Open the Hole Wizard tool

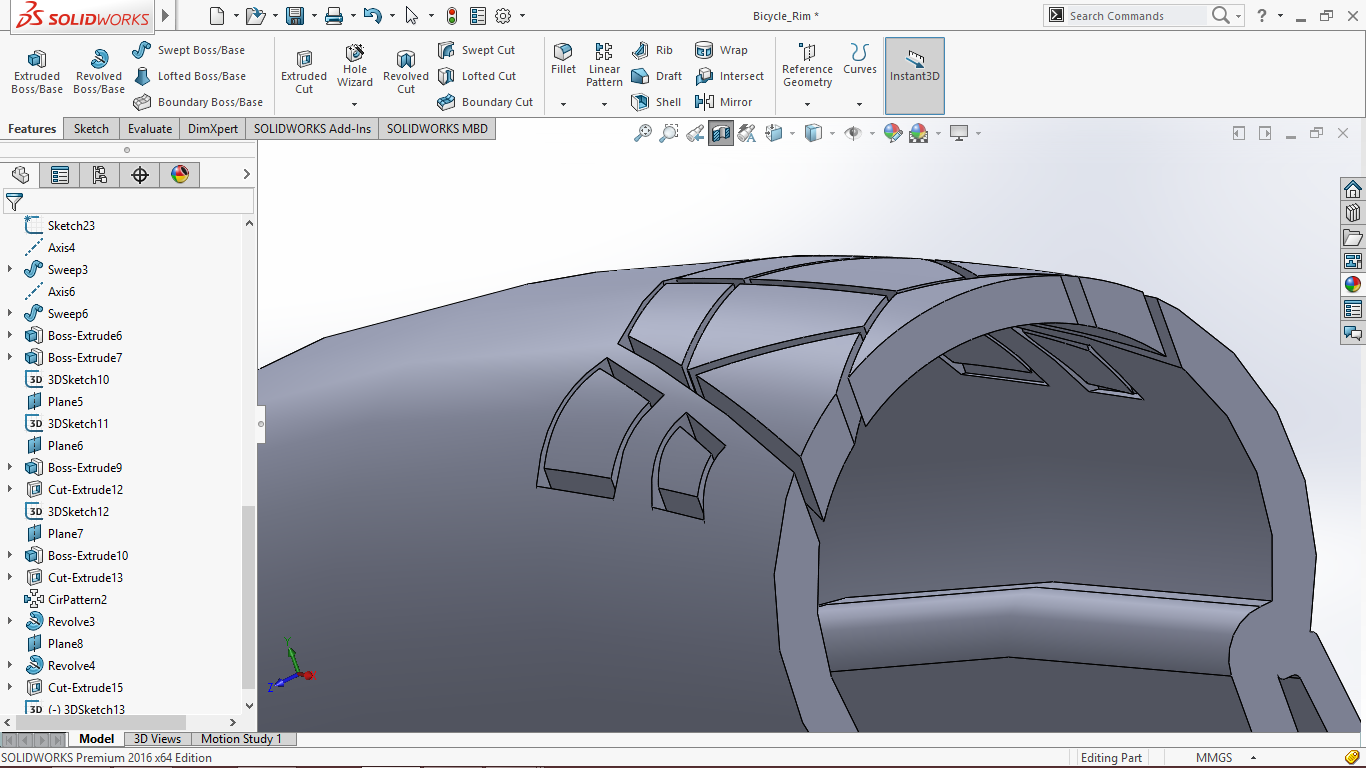(x=355, y=66)
